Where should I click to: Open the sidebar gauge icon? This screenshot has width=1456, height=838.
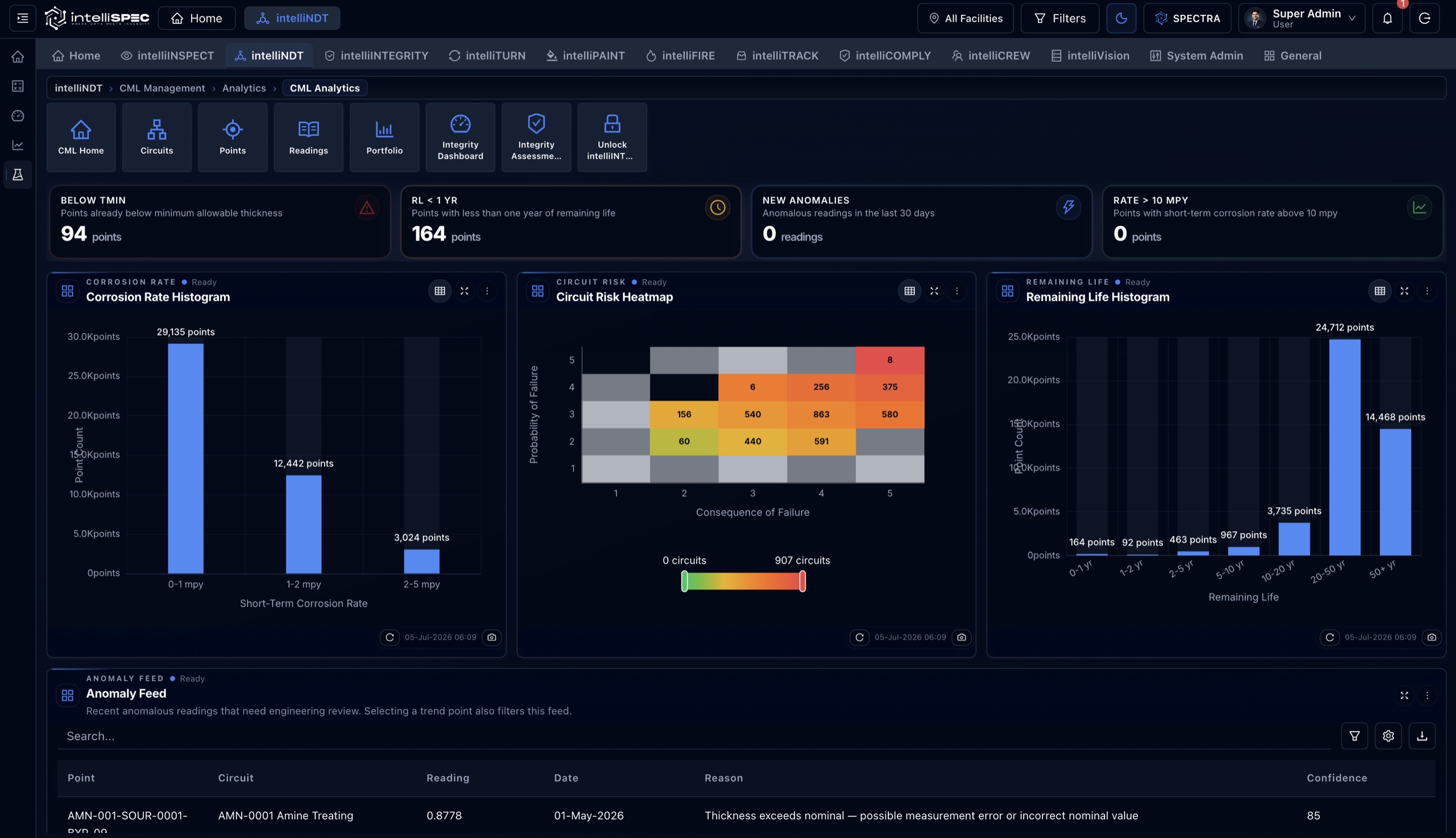tap(18, 115)
